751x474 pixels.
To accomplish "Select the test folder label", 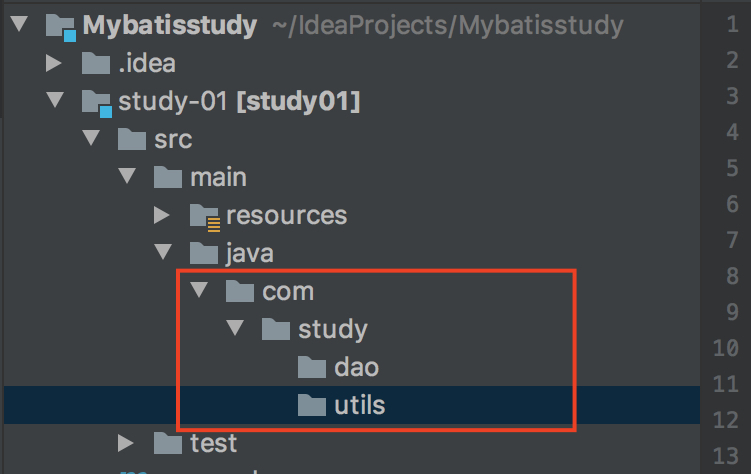I will pyautogui.click(x=213, y=442).
